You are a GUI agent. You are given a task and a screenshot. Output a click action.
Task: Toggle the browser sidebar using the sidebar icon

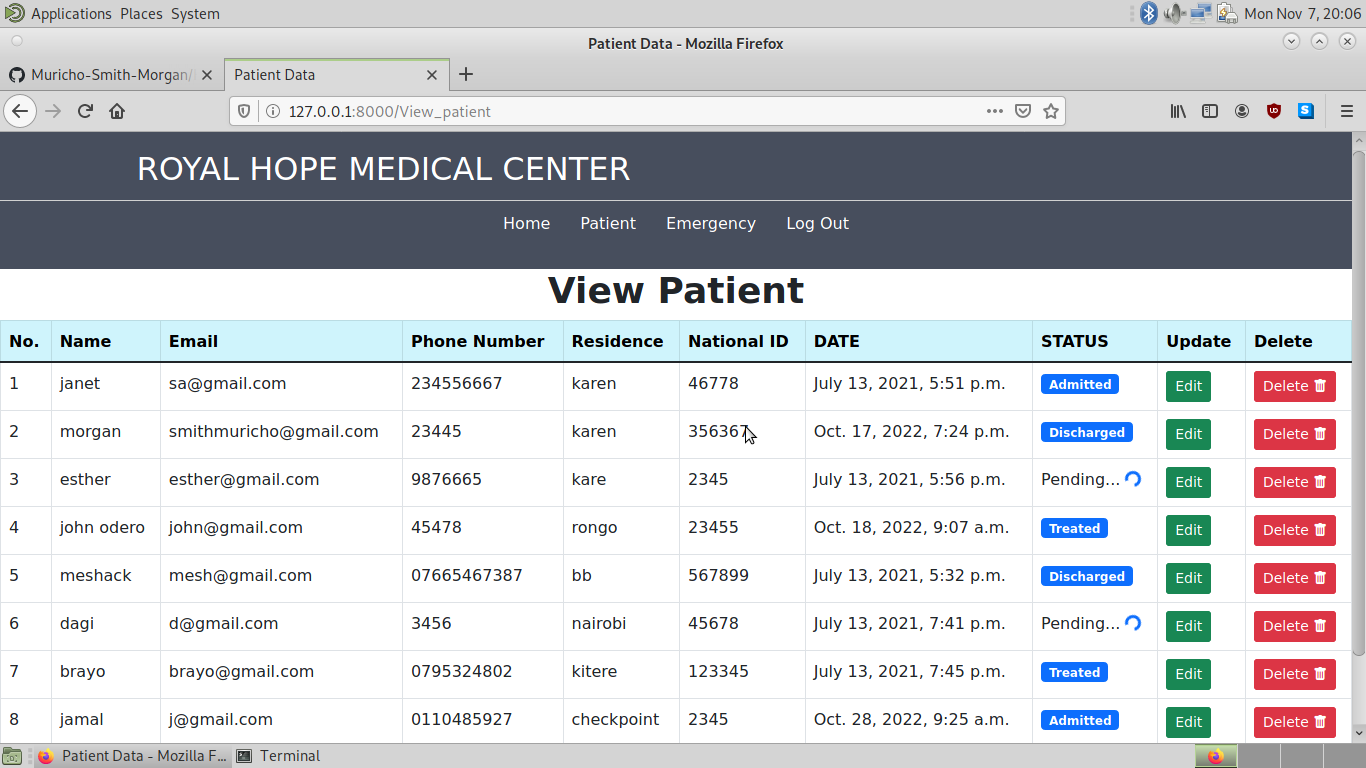click(1210, 111)
